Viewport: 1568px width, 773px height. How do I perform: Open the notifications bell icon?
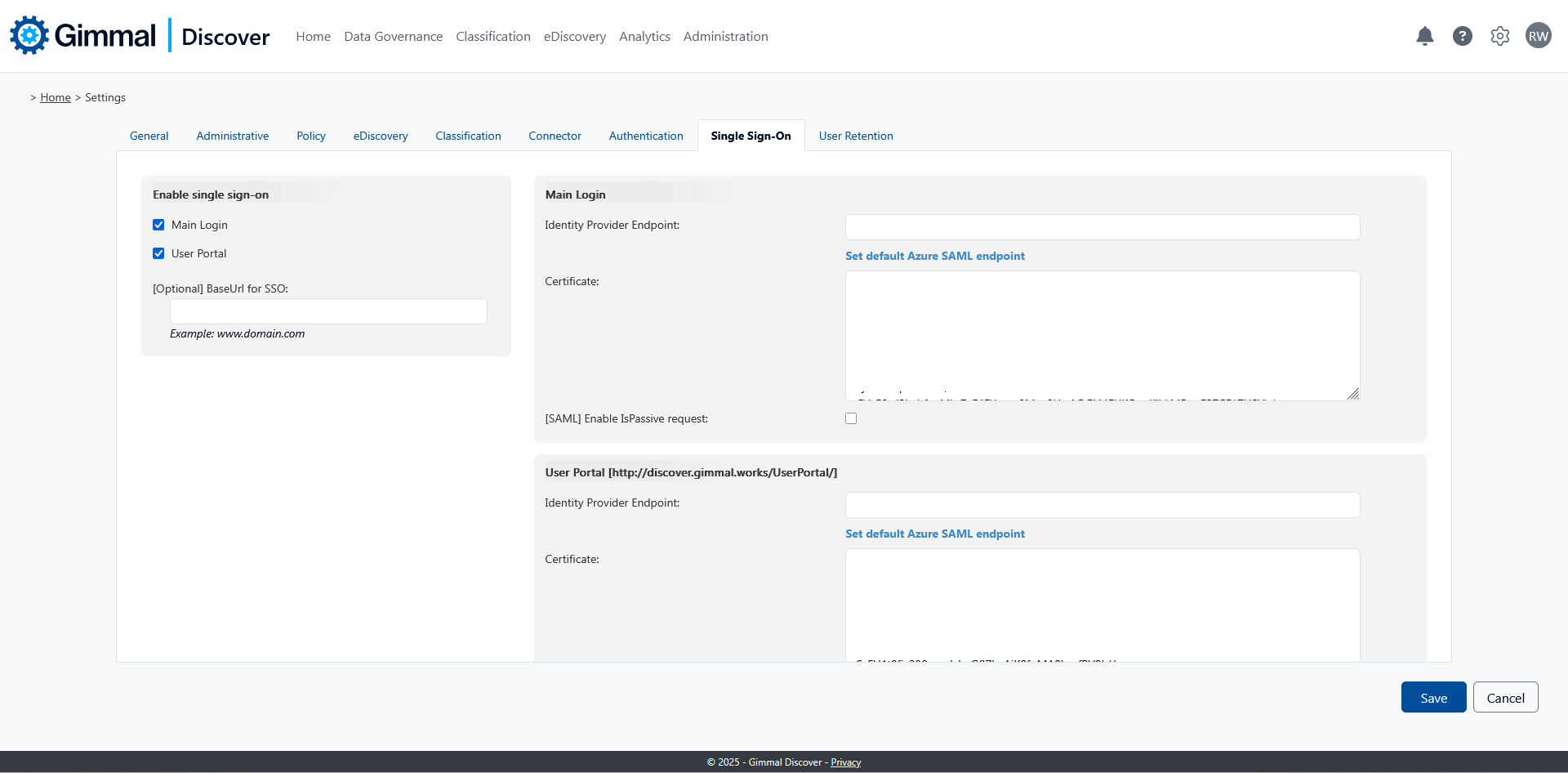(x=1424, y=36)
